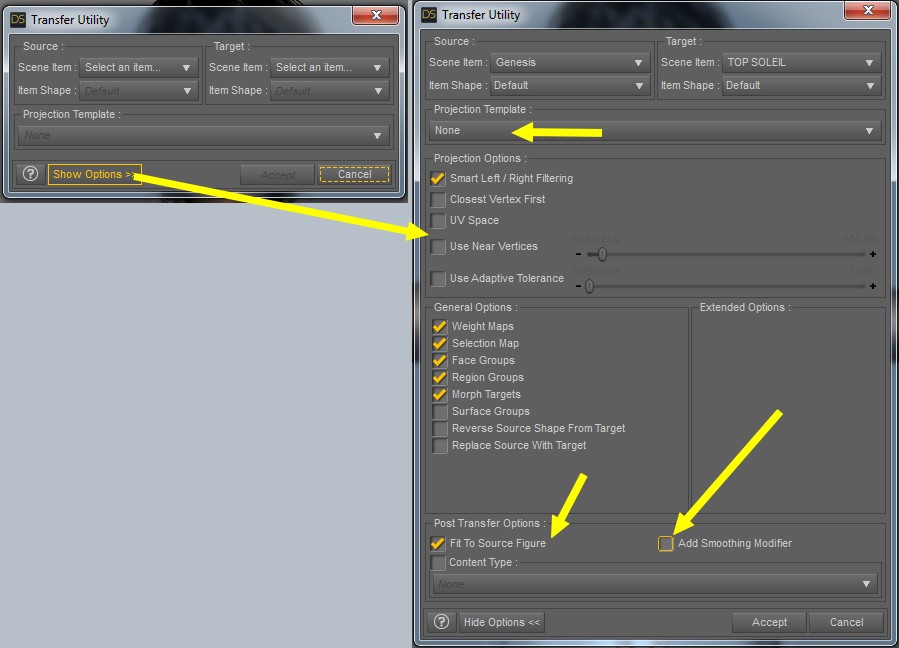Enable Use Near Vertices checkbox
Screen dimensions: 899x648
point(438,247)
